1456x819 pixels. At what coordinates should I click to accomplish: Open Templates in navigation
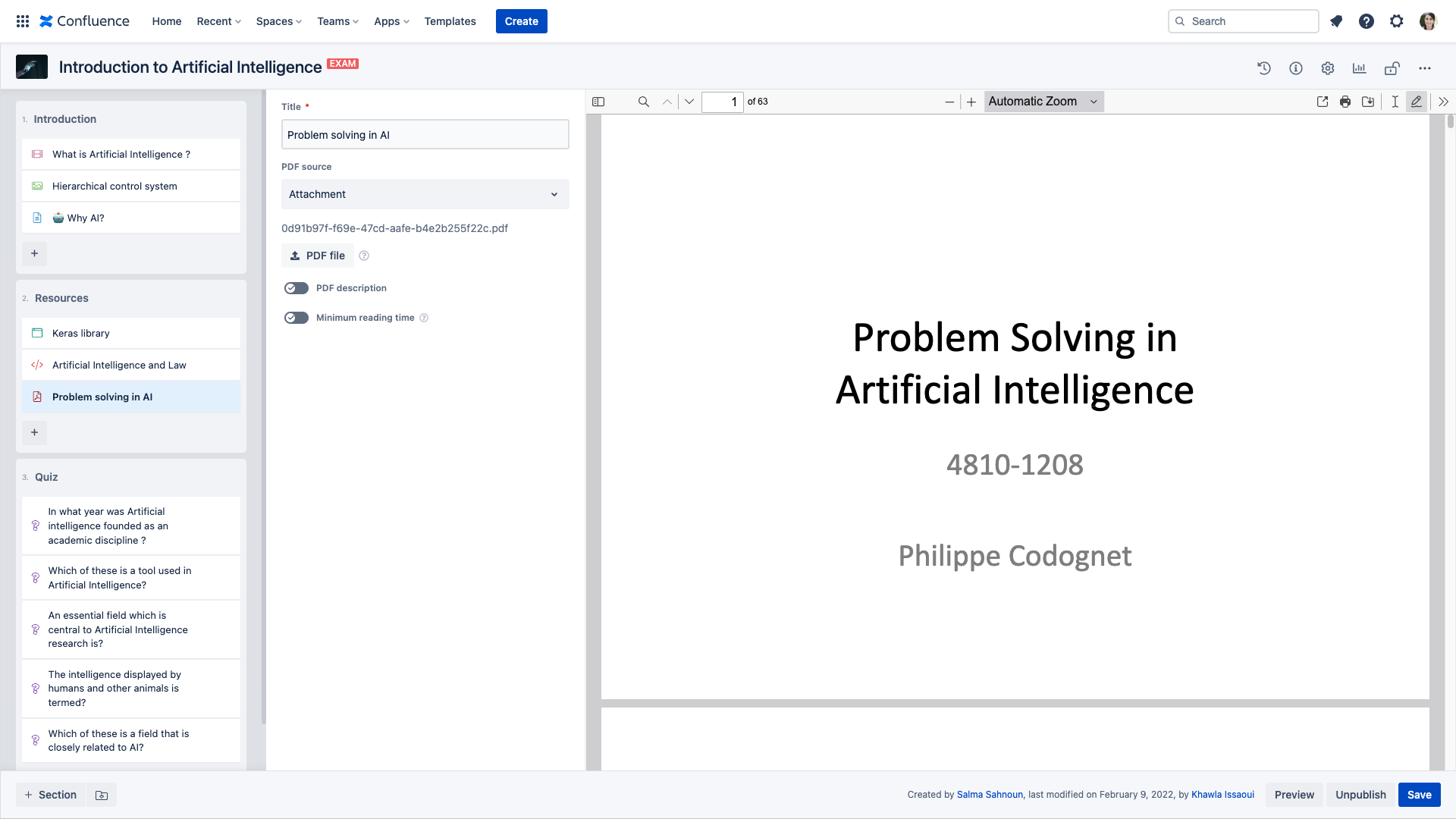(x=450, y=21)
